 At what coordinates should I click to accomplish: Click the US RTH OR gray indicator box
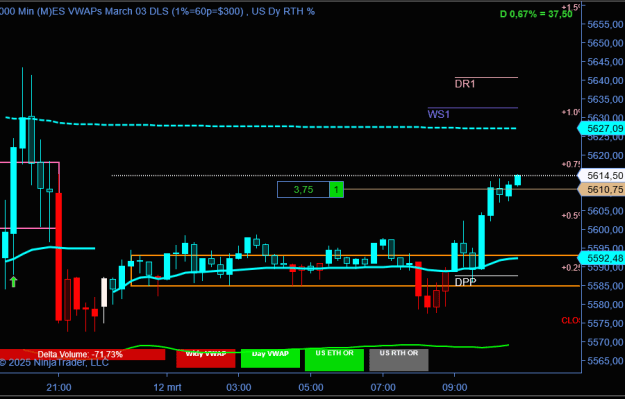coord(399,360)
